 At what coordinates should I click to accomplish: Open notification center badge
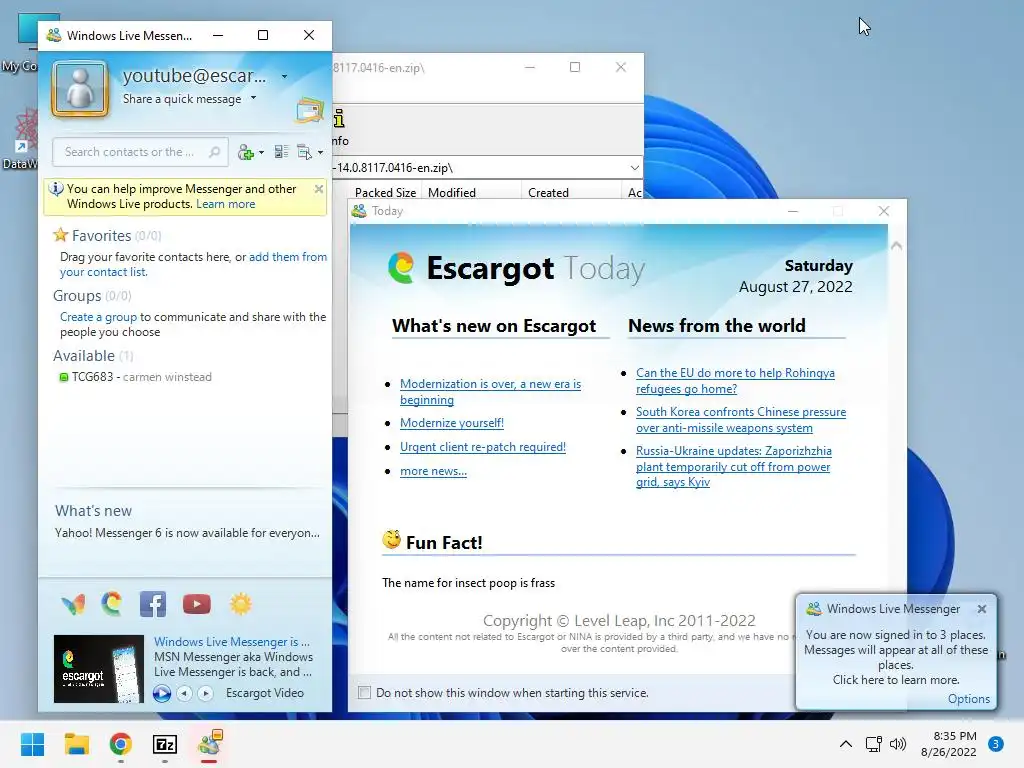click(996, 744)
